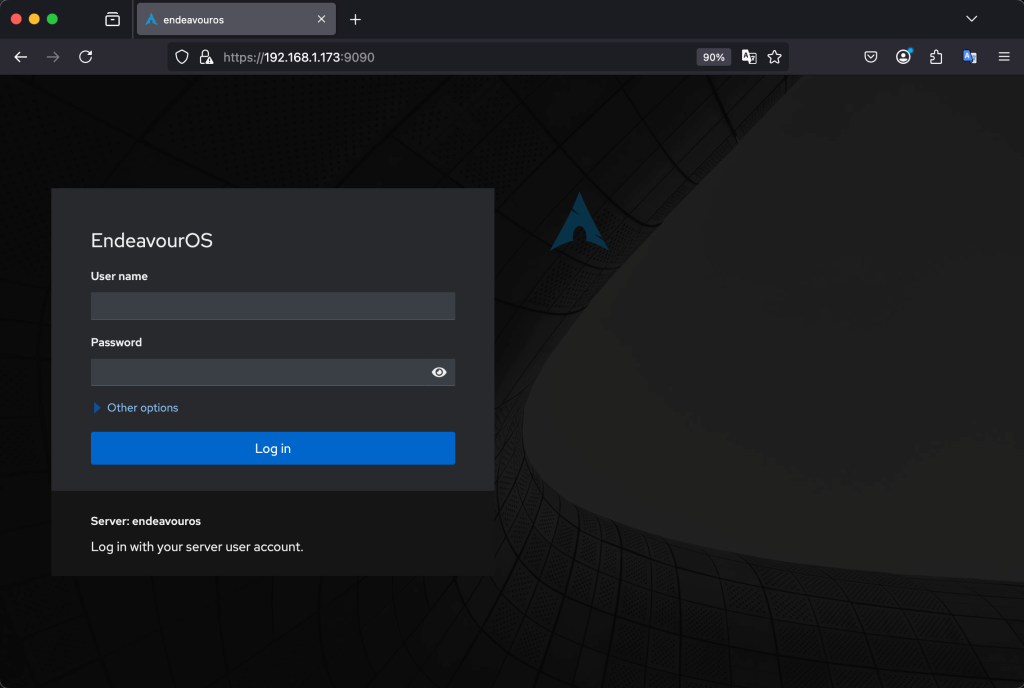1024x688 pixels.
Task: Go back to the previous page
Action: point(21,57)
